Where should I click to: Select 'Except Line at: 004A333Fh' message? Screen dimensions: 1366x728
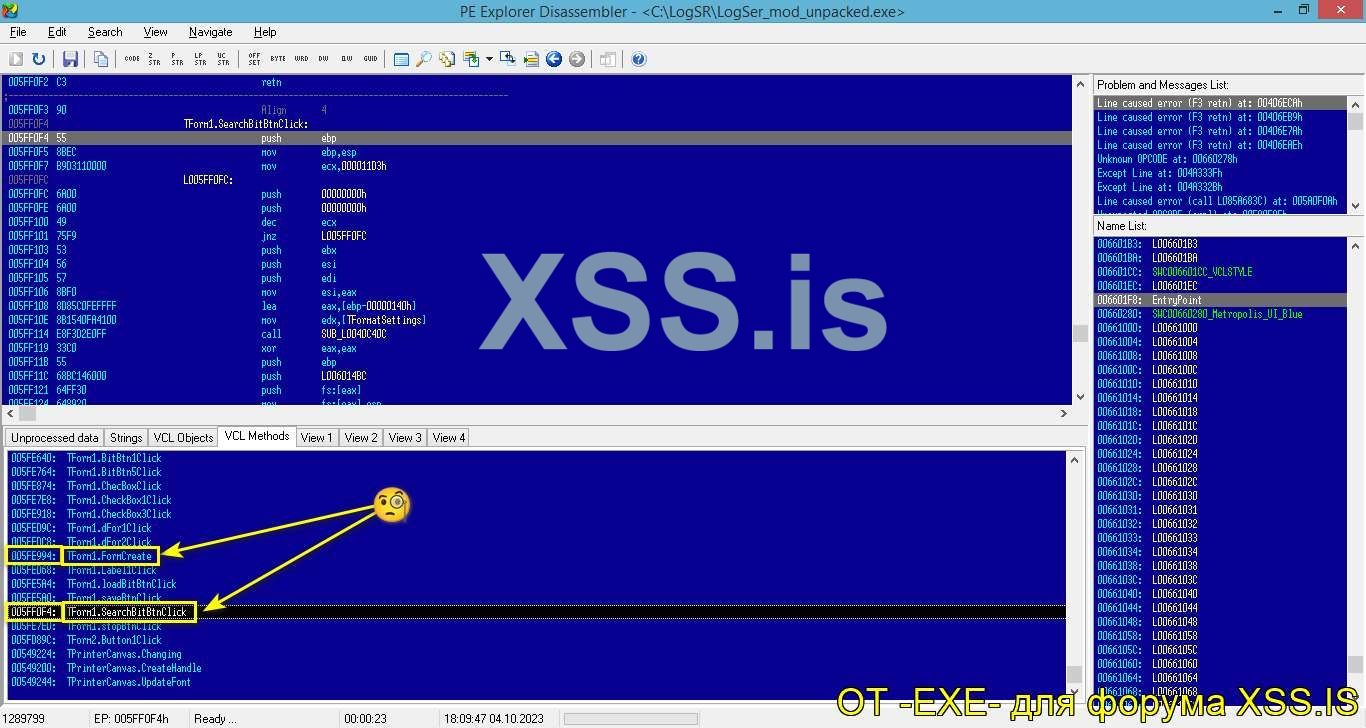tap(1220, 173)
